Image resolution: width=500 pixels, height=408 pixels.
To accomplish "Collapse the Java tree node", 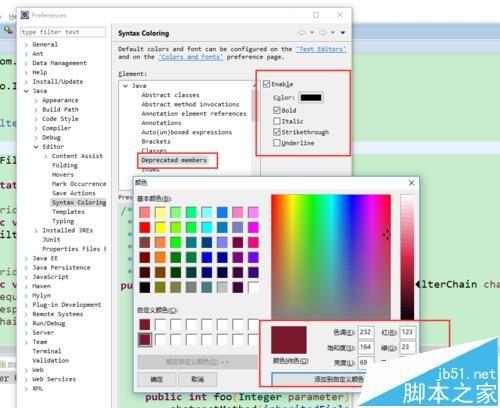I will (x=26, y=91).
